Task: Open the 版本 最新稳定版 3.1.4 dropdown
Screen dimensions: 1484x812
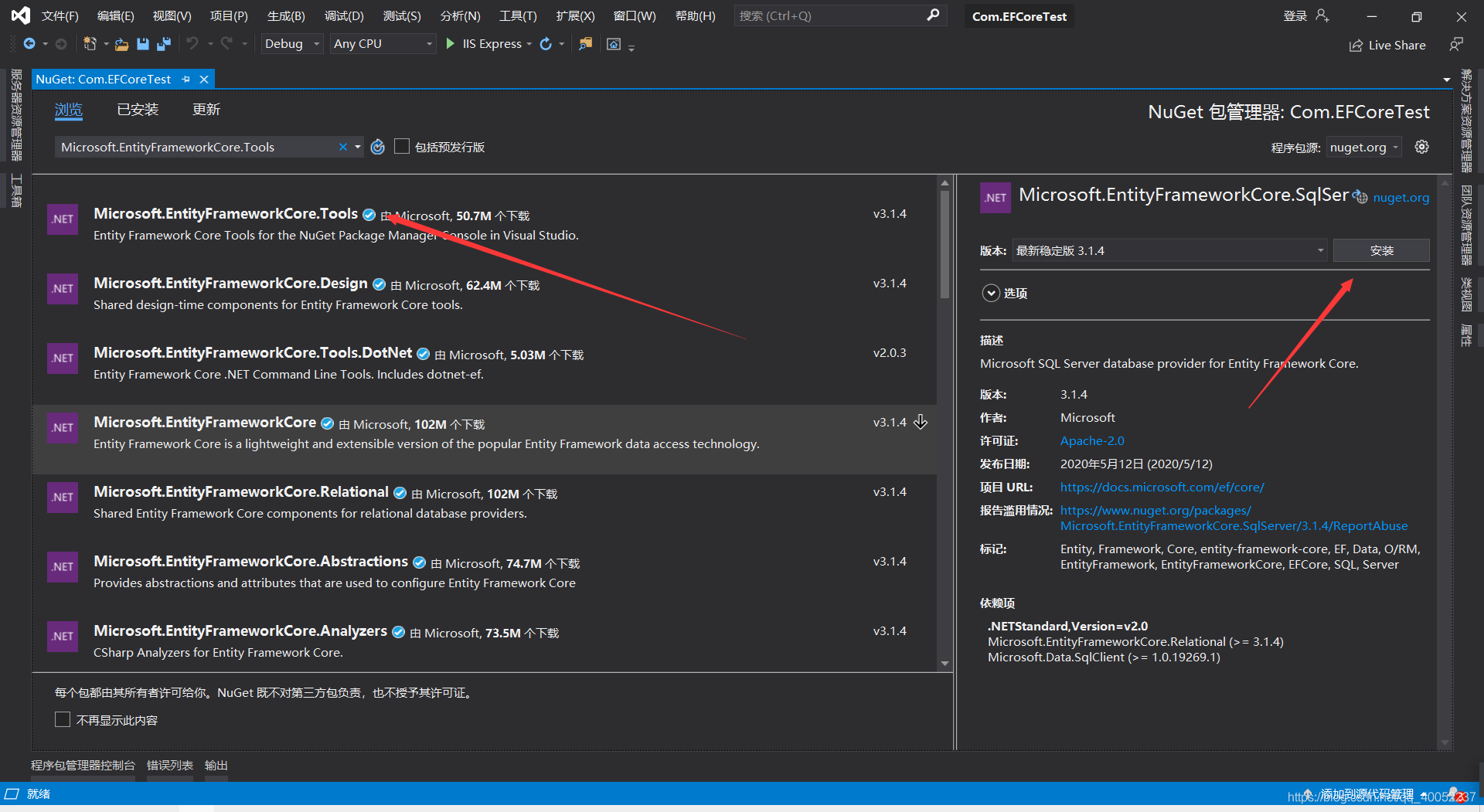Action: coord(1170,250)
